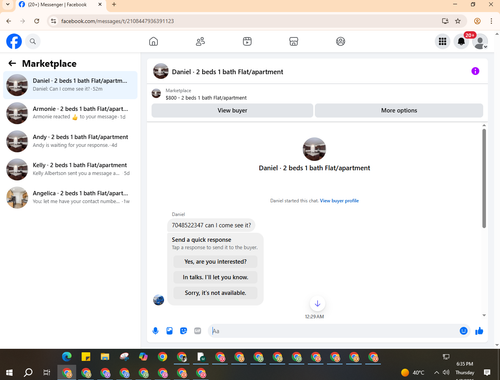Click the chat area vertical scrollbar
The height and width of the screenshot is (380, 500).
tap(484, 178)
